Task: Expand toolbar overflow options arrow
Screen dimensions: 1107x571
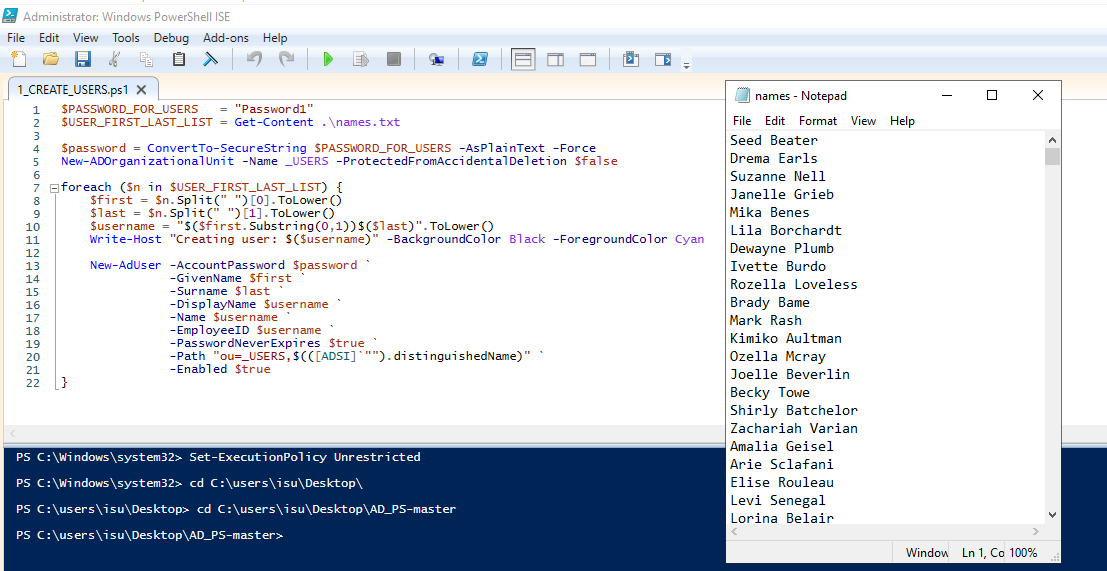Action: pyautogui.click(x=686, y=66)
